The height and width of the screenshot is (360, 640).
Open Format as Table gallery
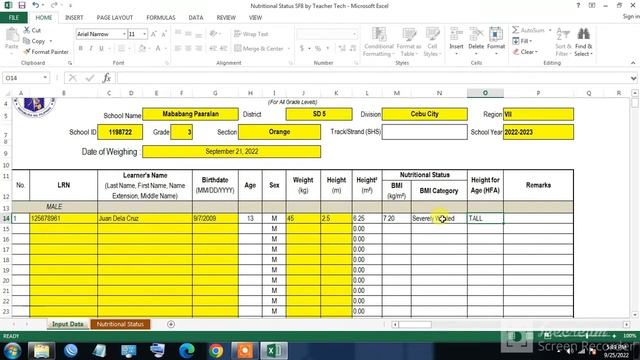tap(409, 42)
